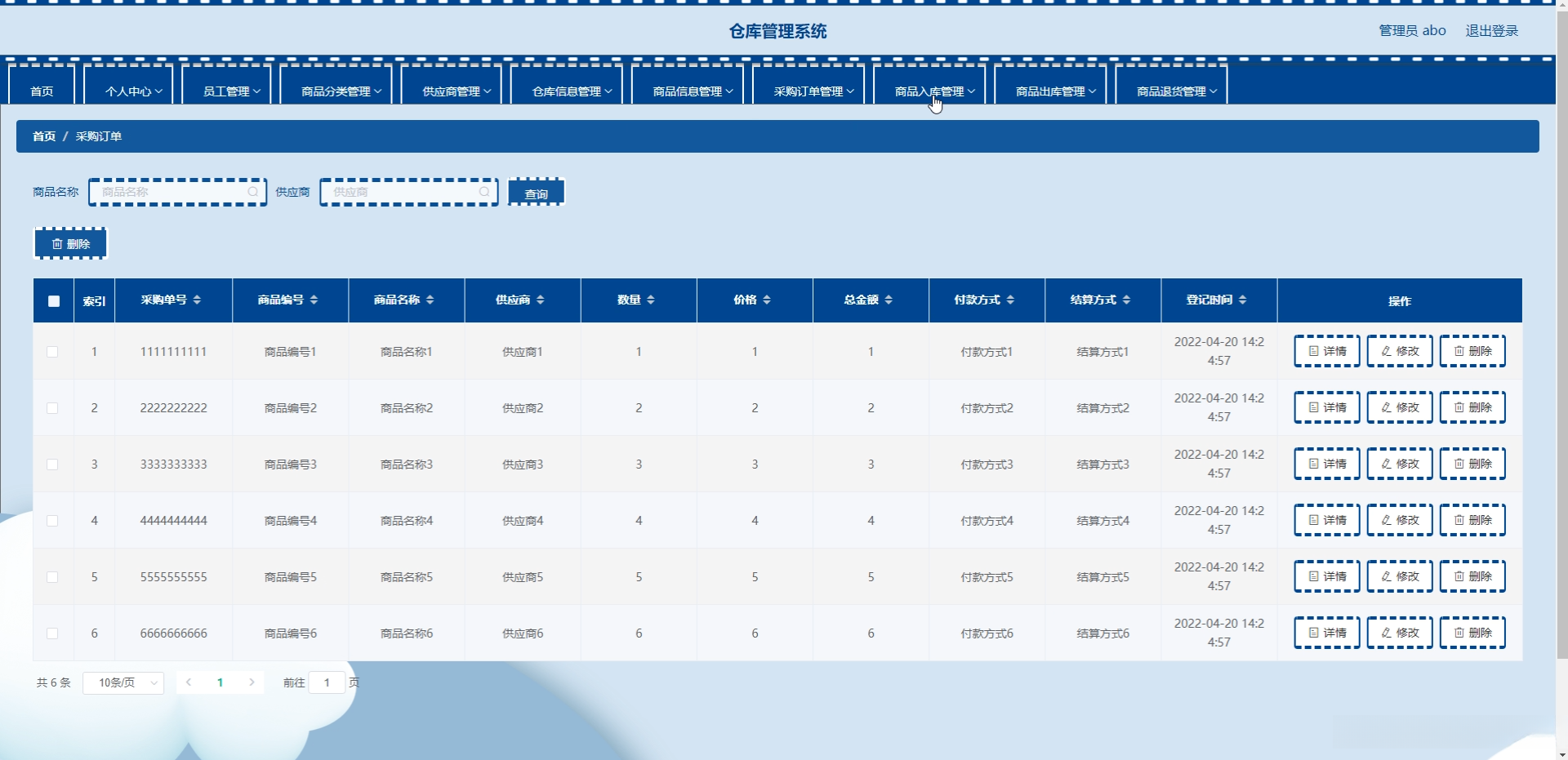
Task: Click 查询 search button
Action: coord(537,193)
